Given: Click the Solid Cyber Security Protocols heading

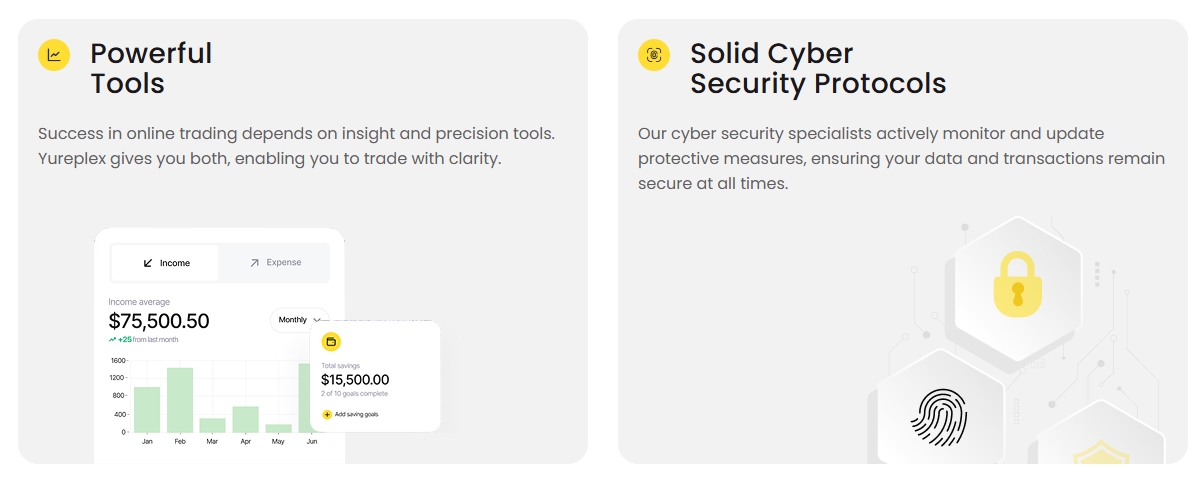Looking at the screenshot, I should 817,68.
